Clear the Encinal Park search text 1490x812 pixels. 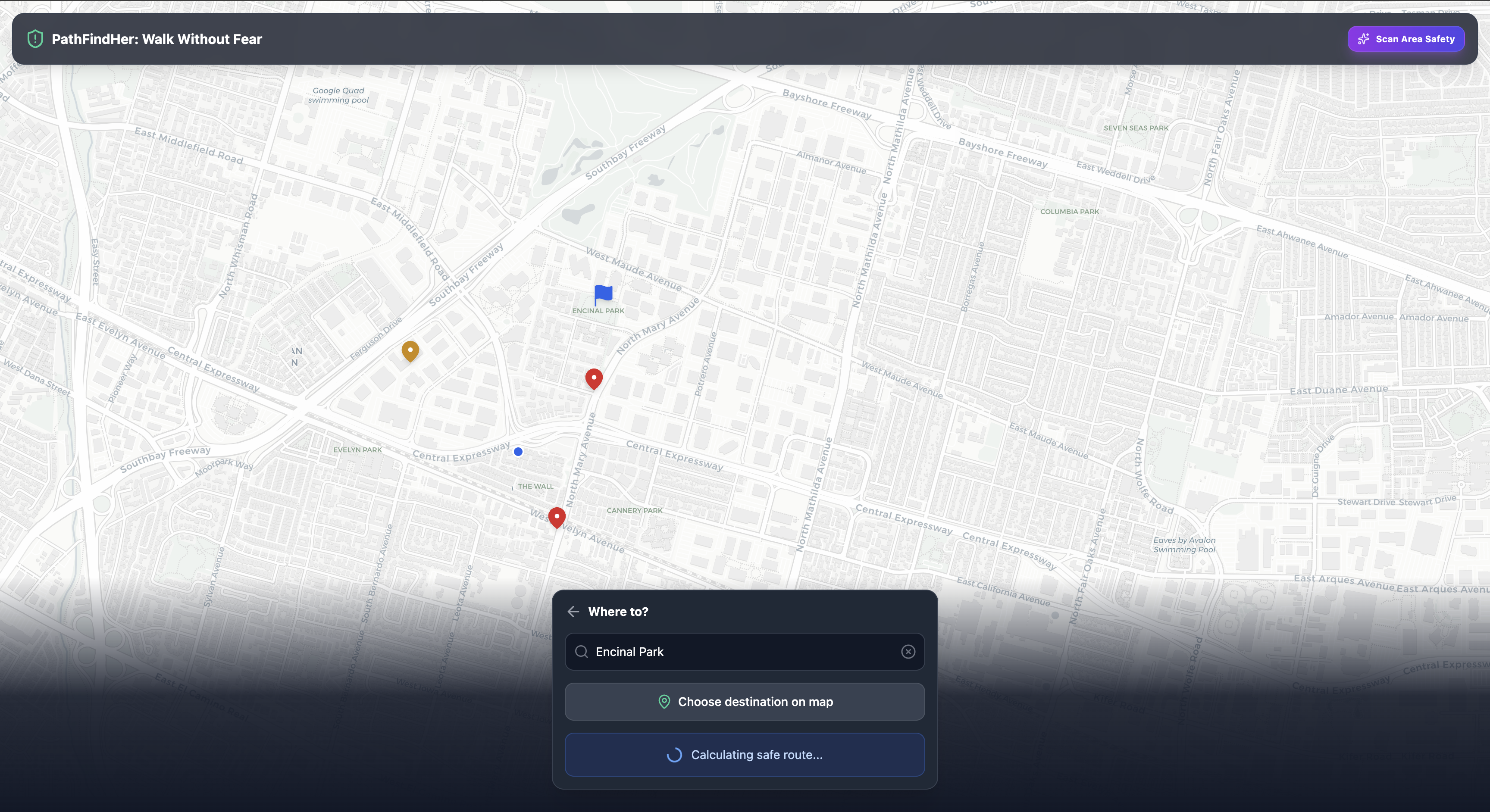[908, 652]
